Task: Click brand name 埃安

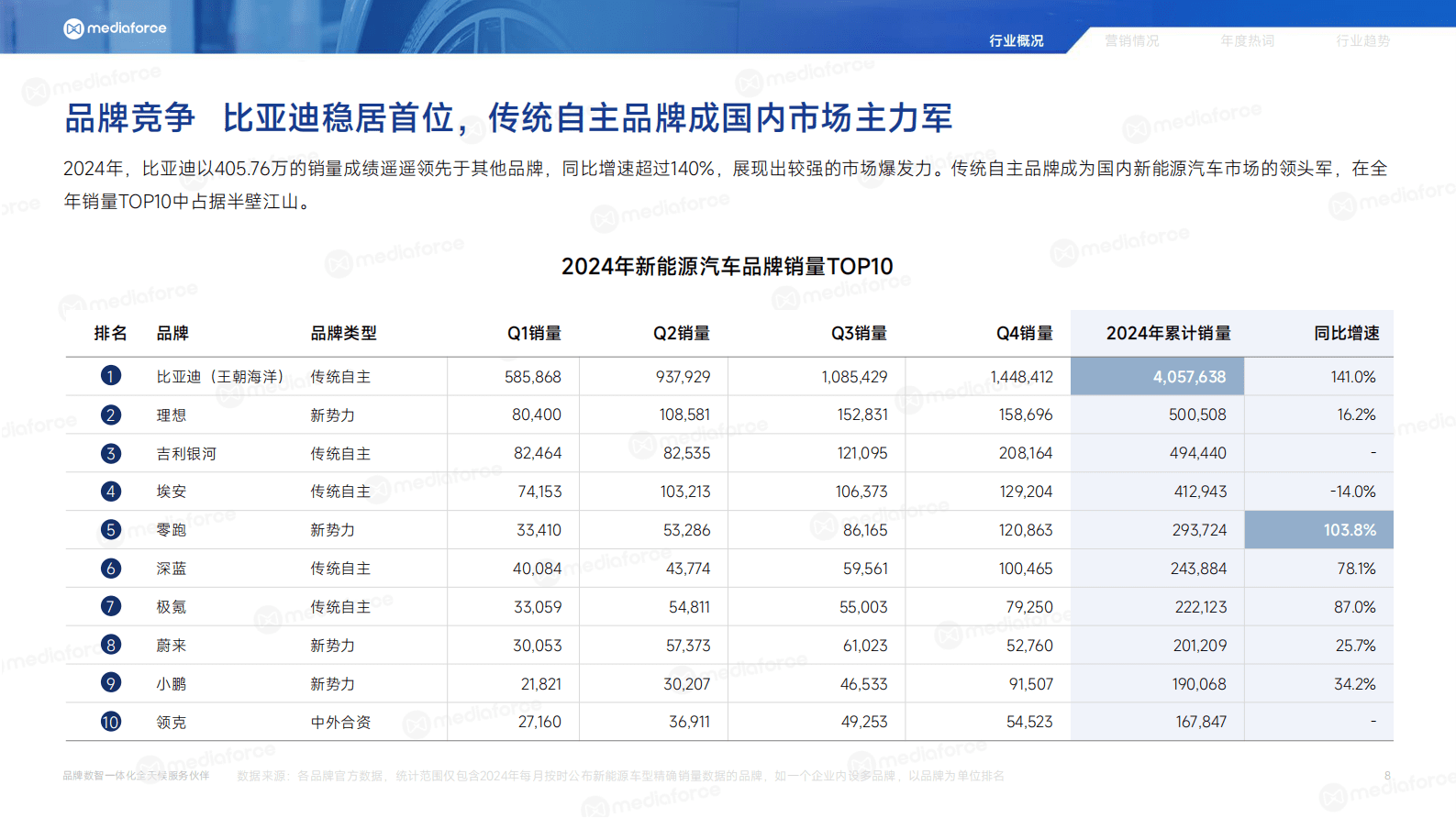Action: [172, 492]
